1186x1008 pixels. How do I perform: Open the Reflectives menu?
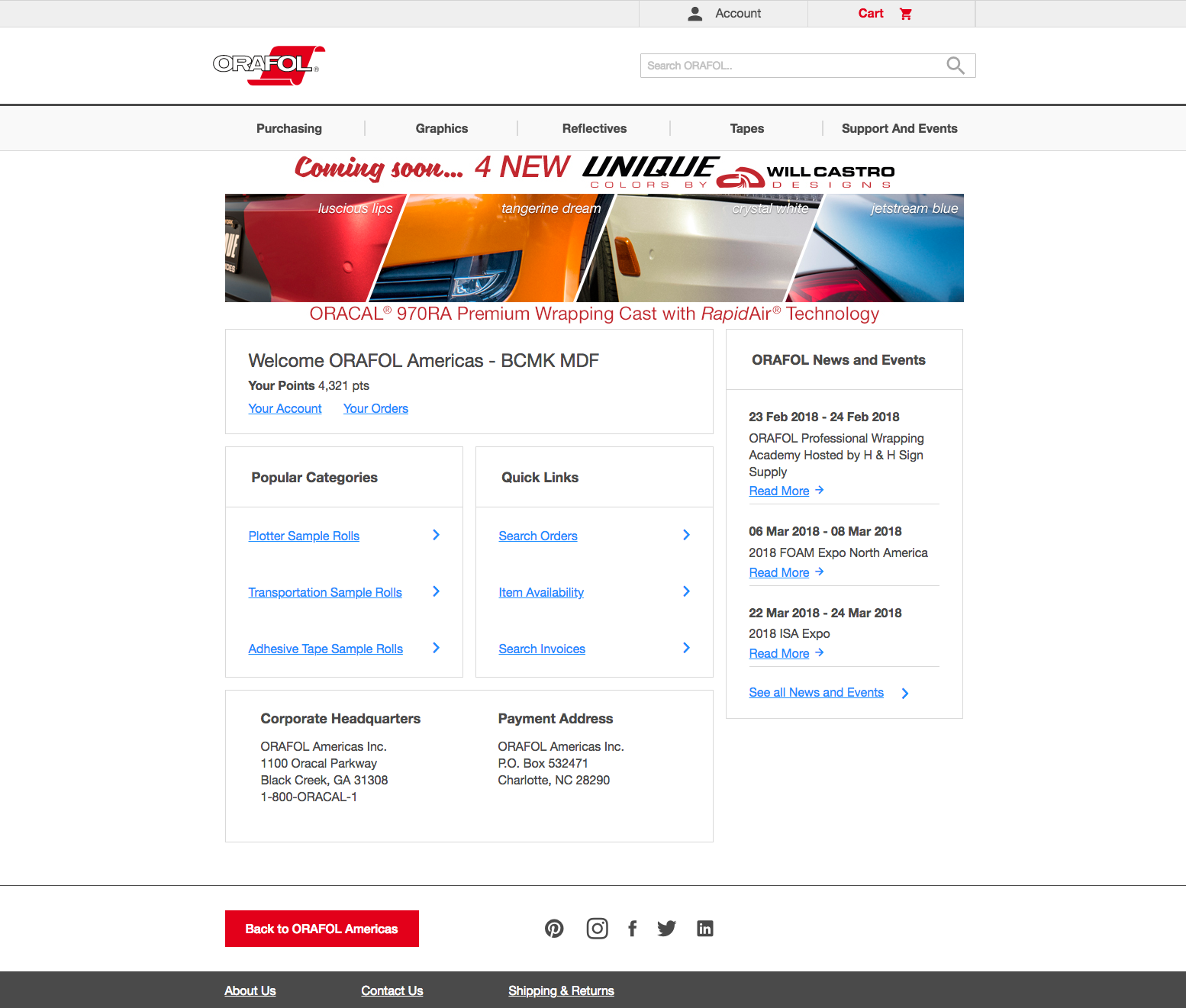click(x=595, y=128)
